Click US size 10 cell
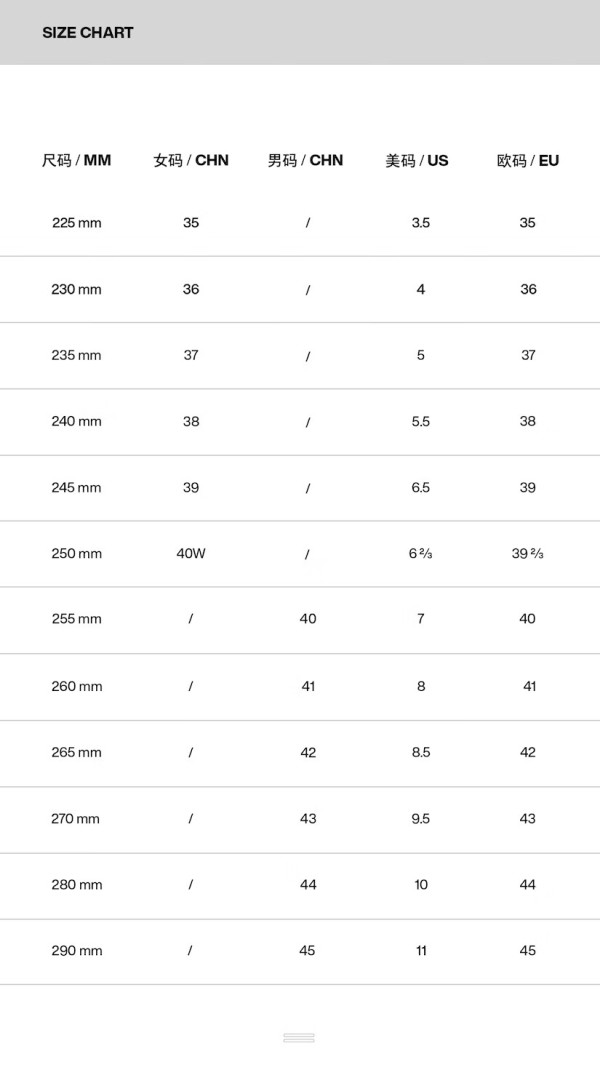The image size is (600, 1091). [421, 884]
